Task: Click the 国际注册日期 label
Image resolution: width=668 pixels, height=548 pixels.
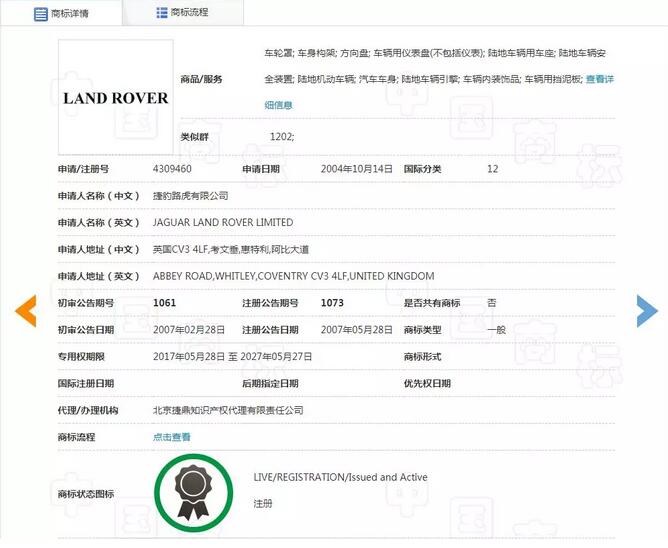Action: click(x=86, y=384)
